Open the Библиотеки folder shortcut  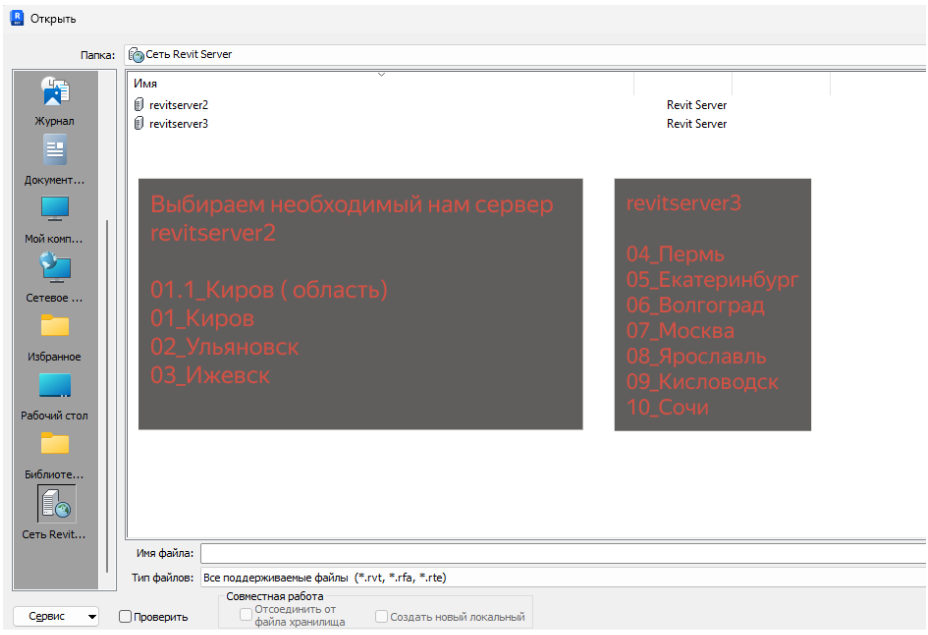(54, 455)
